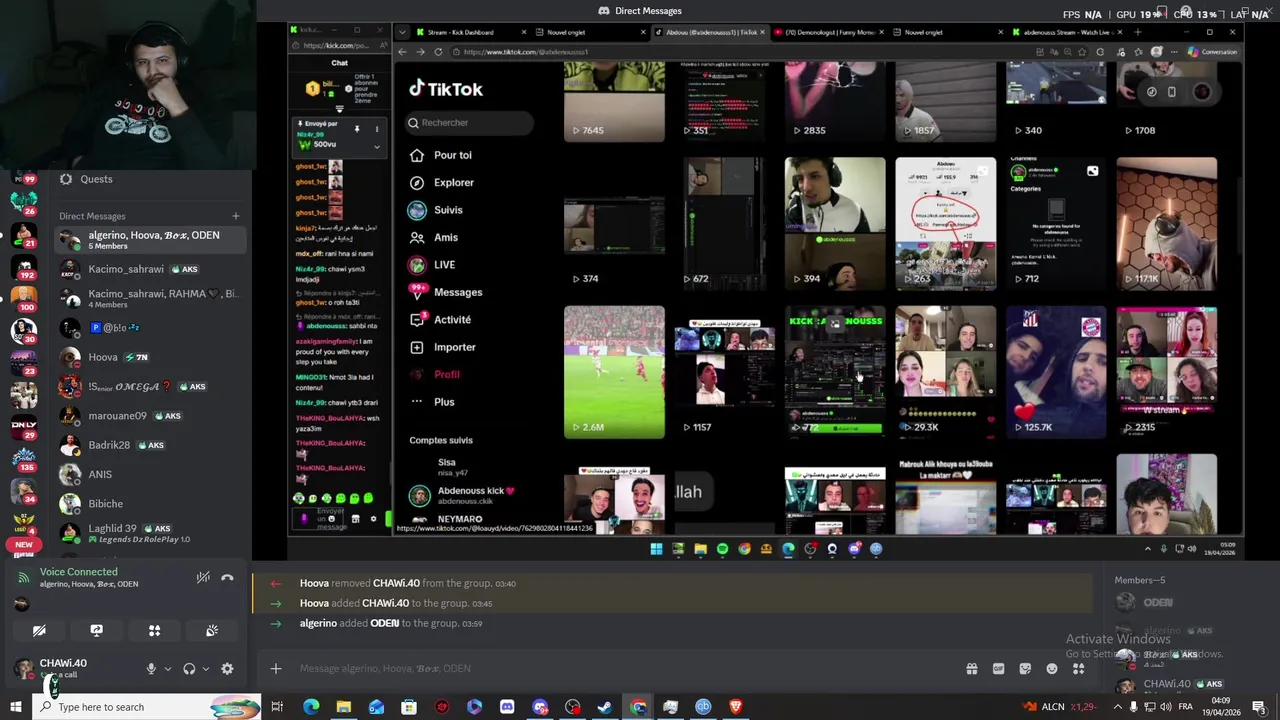Screen dimensions: 1280x720
Task: Open the server icon with 135 badge
Action: tap(23, 457)
